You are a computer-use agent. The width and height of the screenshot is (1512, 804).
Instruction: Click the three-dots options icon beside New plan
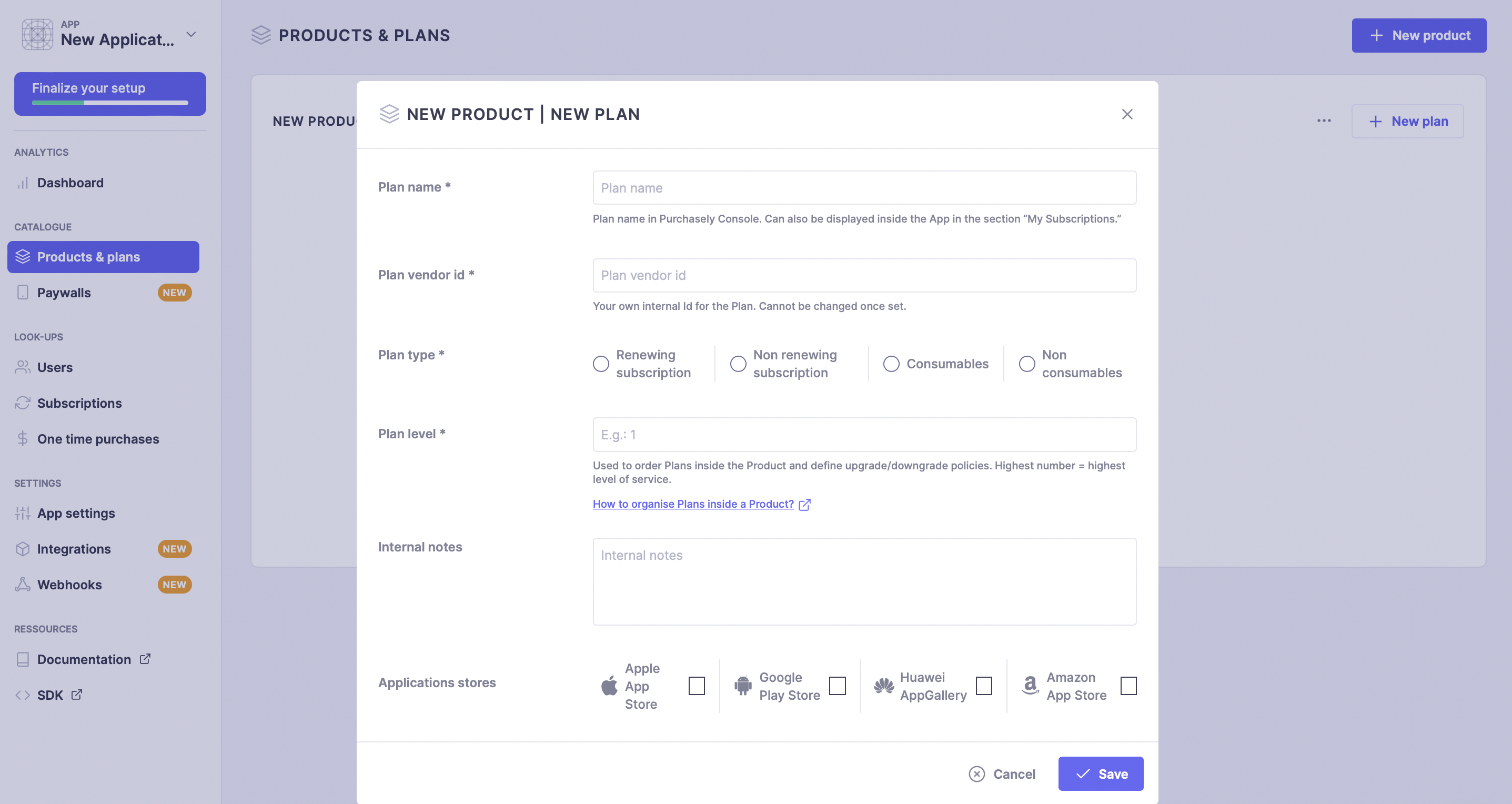pos(1324,121)
